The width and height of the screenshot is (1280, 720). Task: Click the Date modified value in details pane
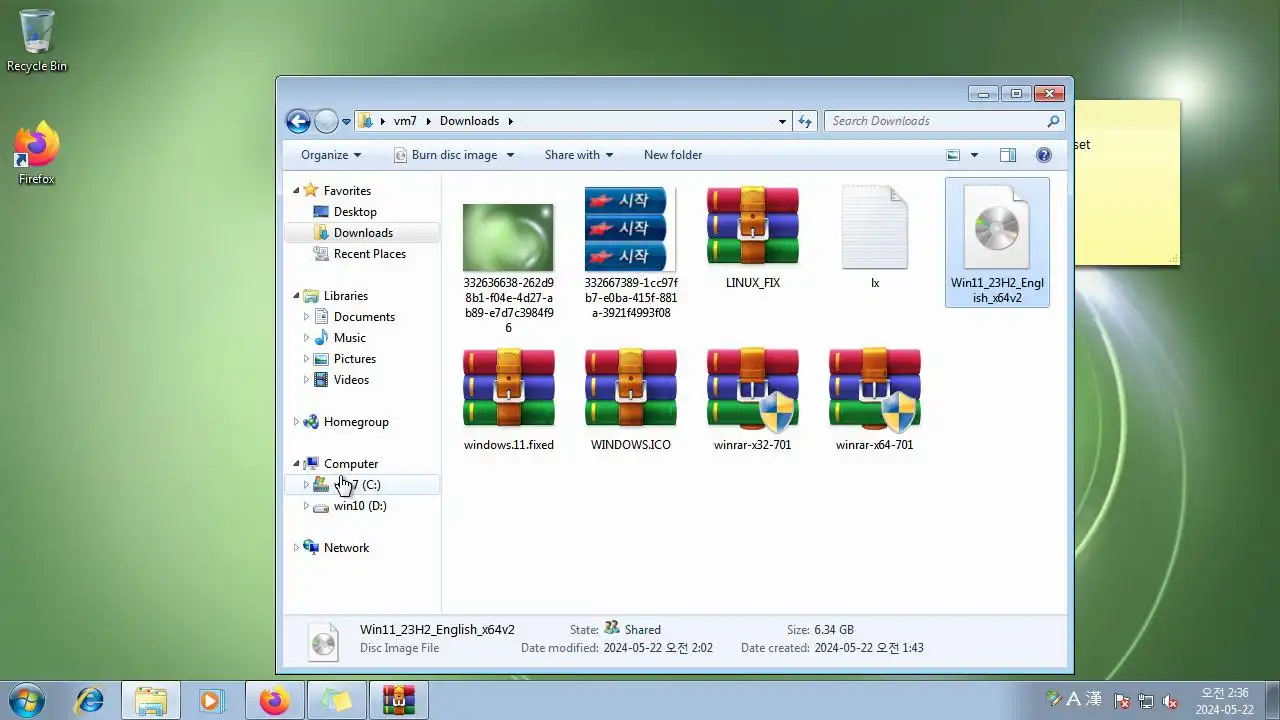tap(658, 648)
